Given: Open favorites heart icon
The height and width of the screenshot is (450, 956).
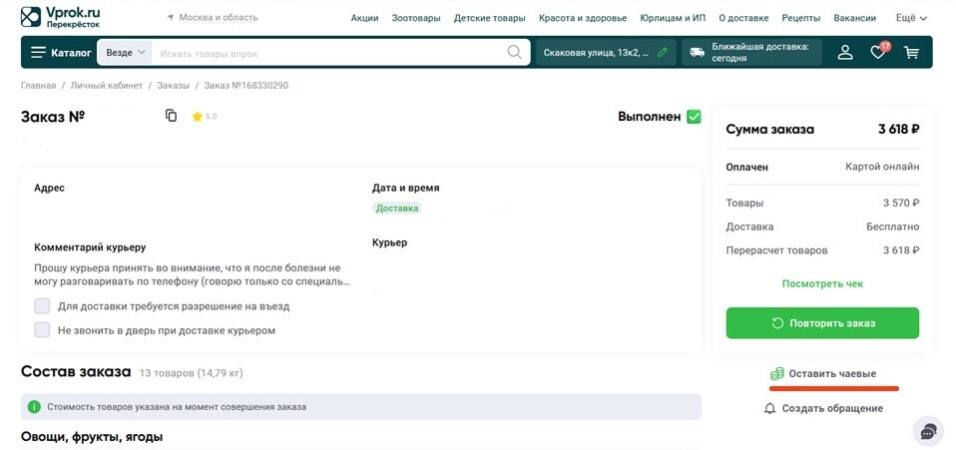Looking at the screenshot, I should tap(878, 52).
